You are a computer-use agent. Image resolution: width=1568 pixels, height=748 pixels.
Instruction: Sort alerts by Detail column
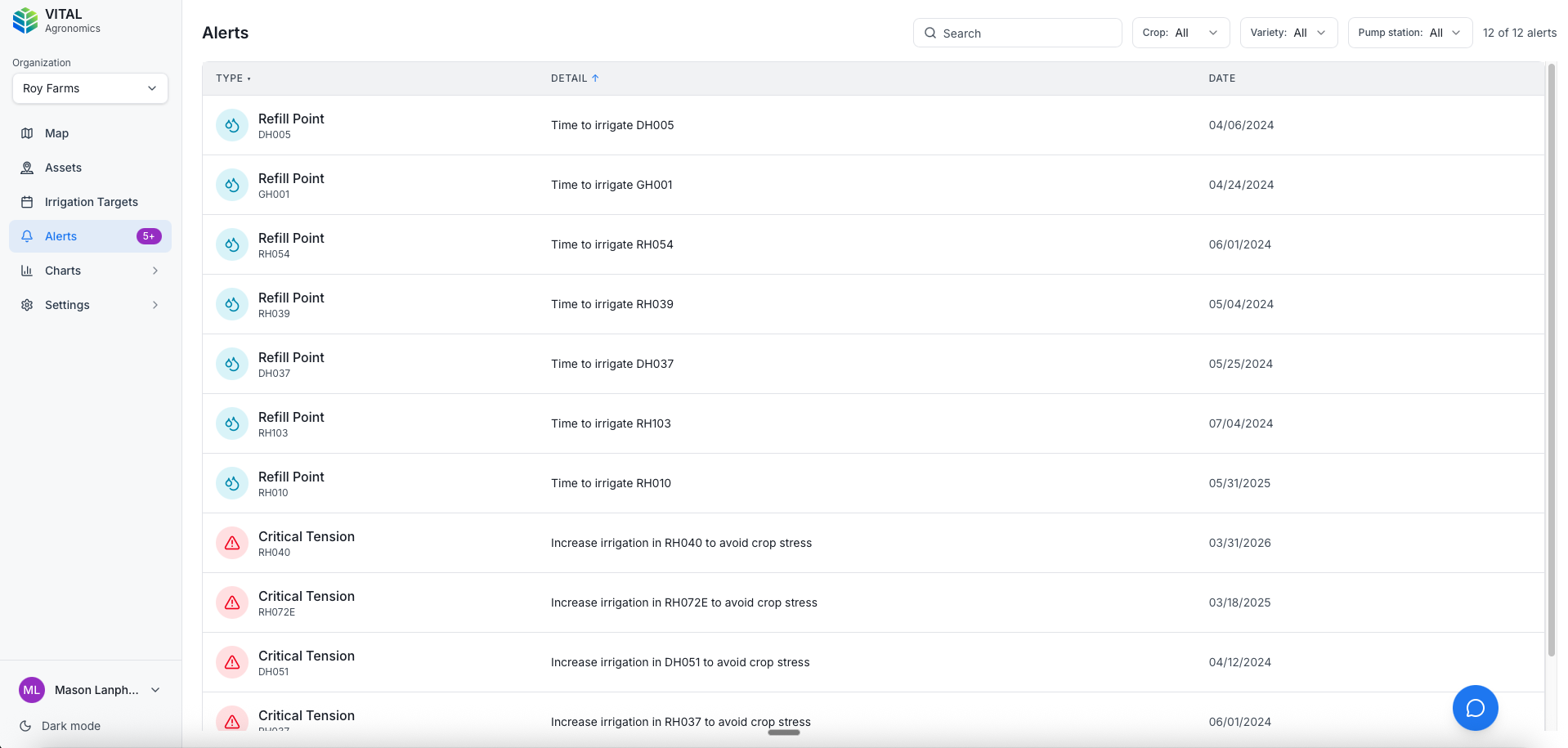[575, 78]
